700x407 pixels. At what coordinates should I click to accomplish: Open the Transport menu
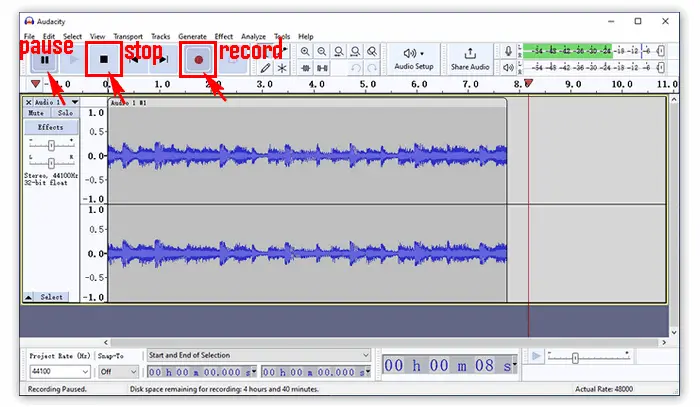click(128, 37)
